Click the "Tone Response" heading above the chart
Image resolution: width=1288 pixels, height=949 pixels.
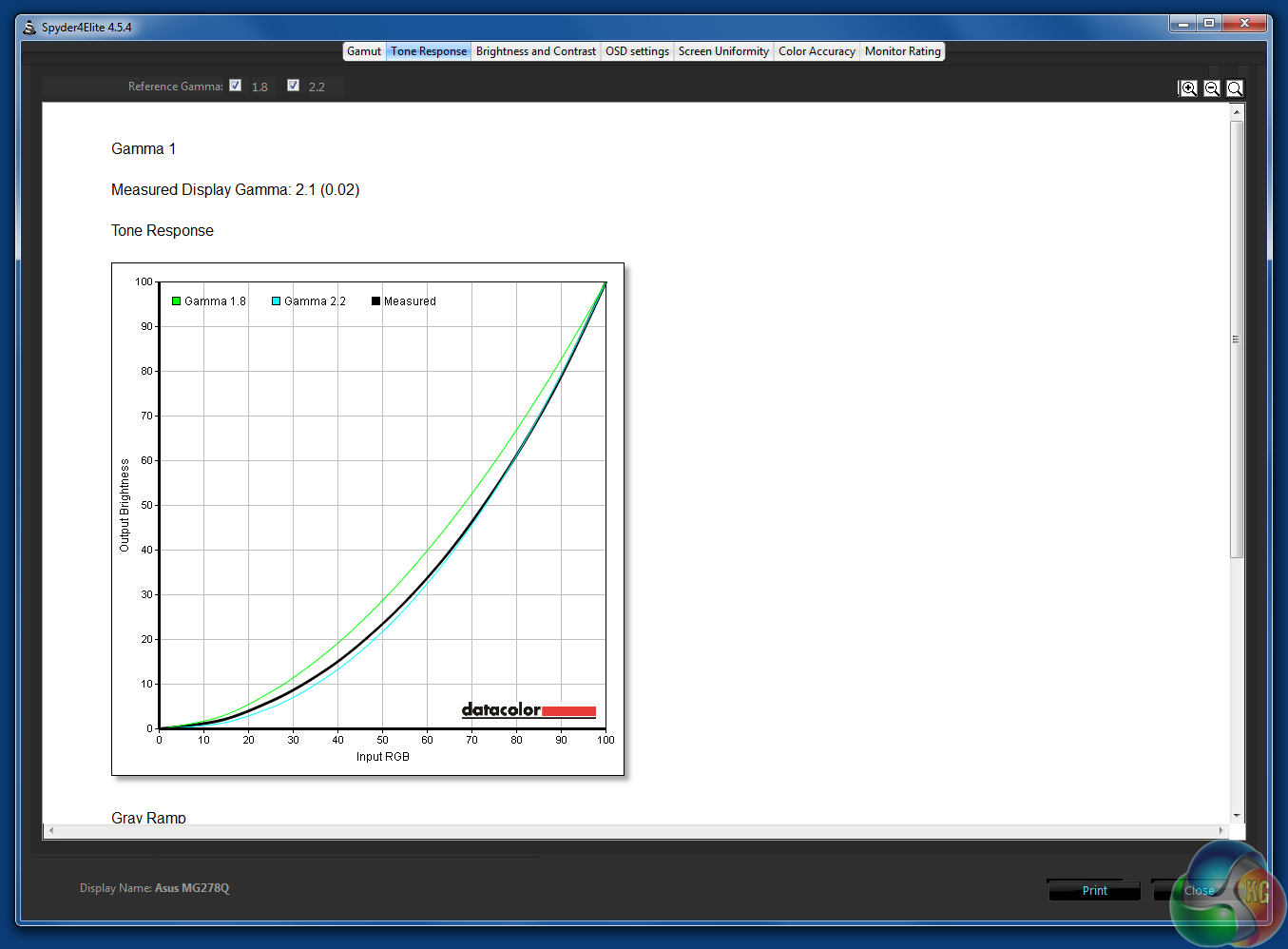(163, 231)
